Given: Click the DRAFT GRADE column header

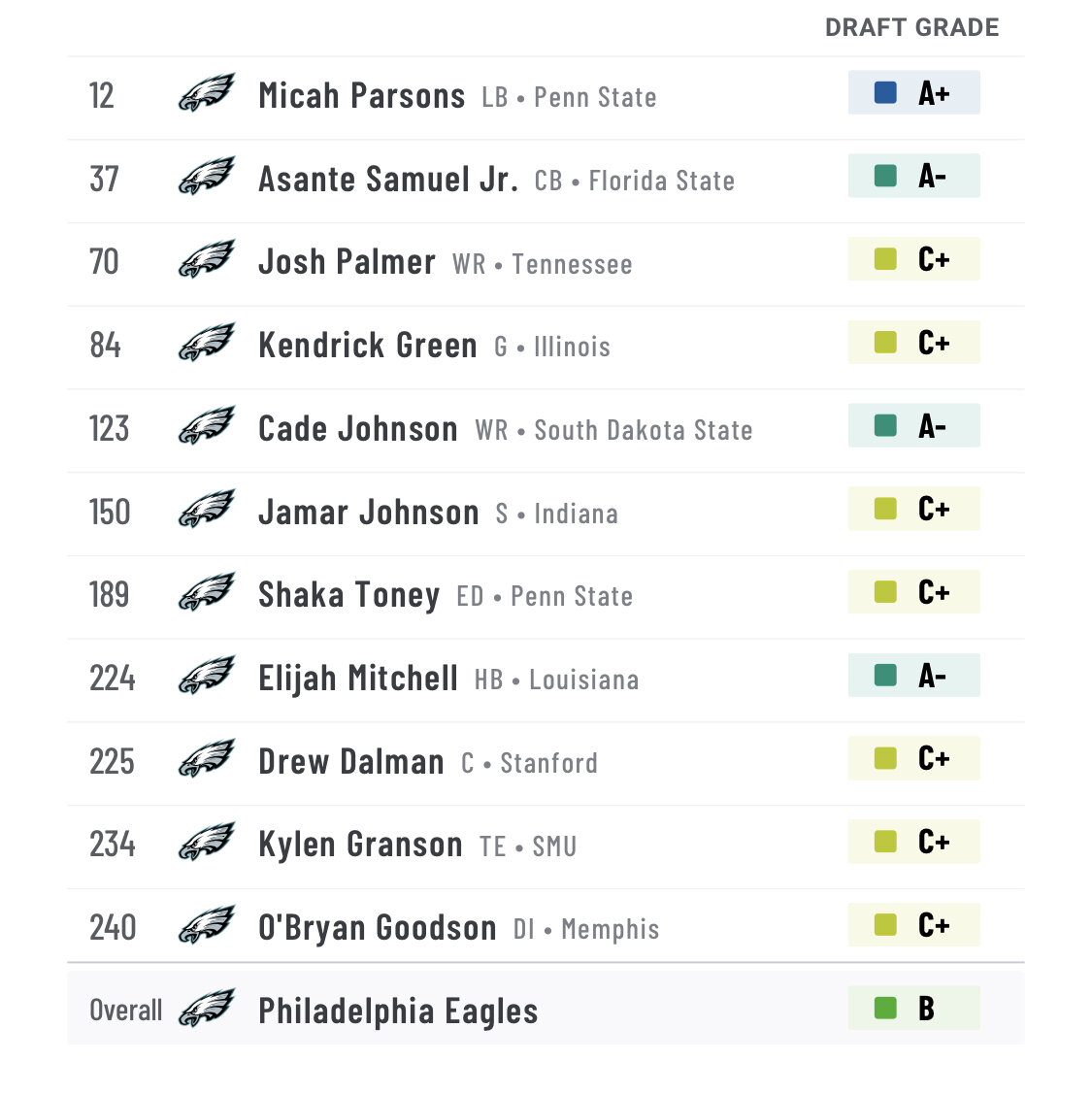Looking at the screenshot, I should coord(911,27).
